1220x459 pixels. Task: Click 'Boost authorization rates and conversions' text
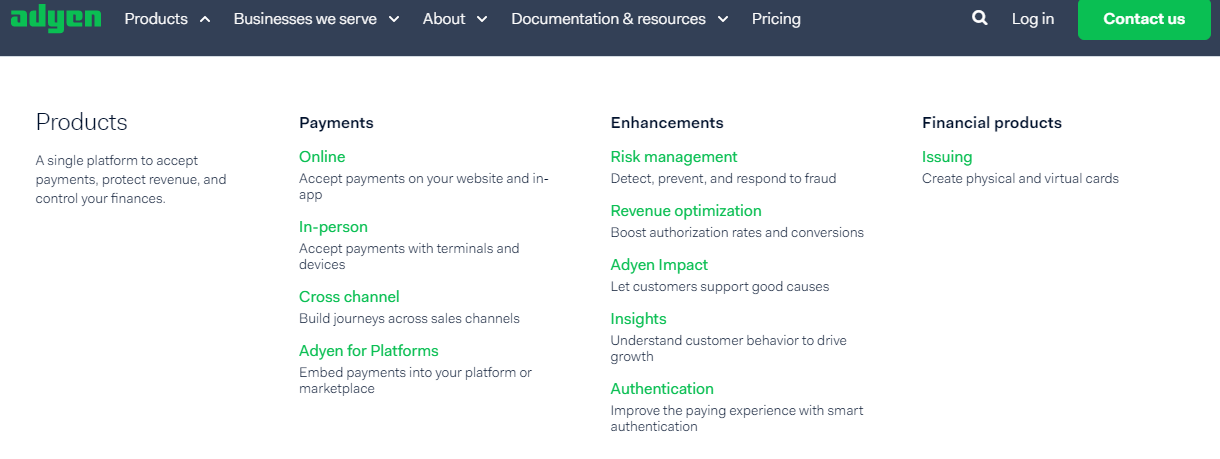point(737,233)
